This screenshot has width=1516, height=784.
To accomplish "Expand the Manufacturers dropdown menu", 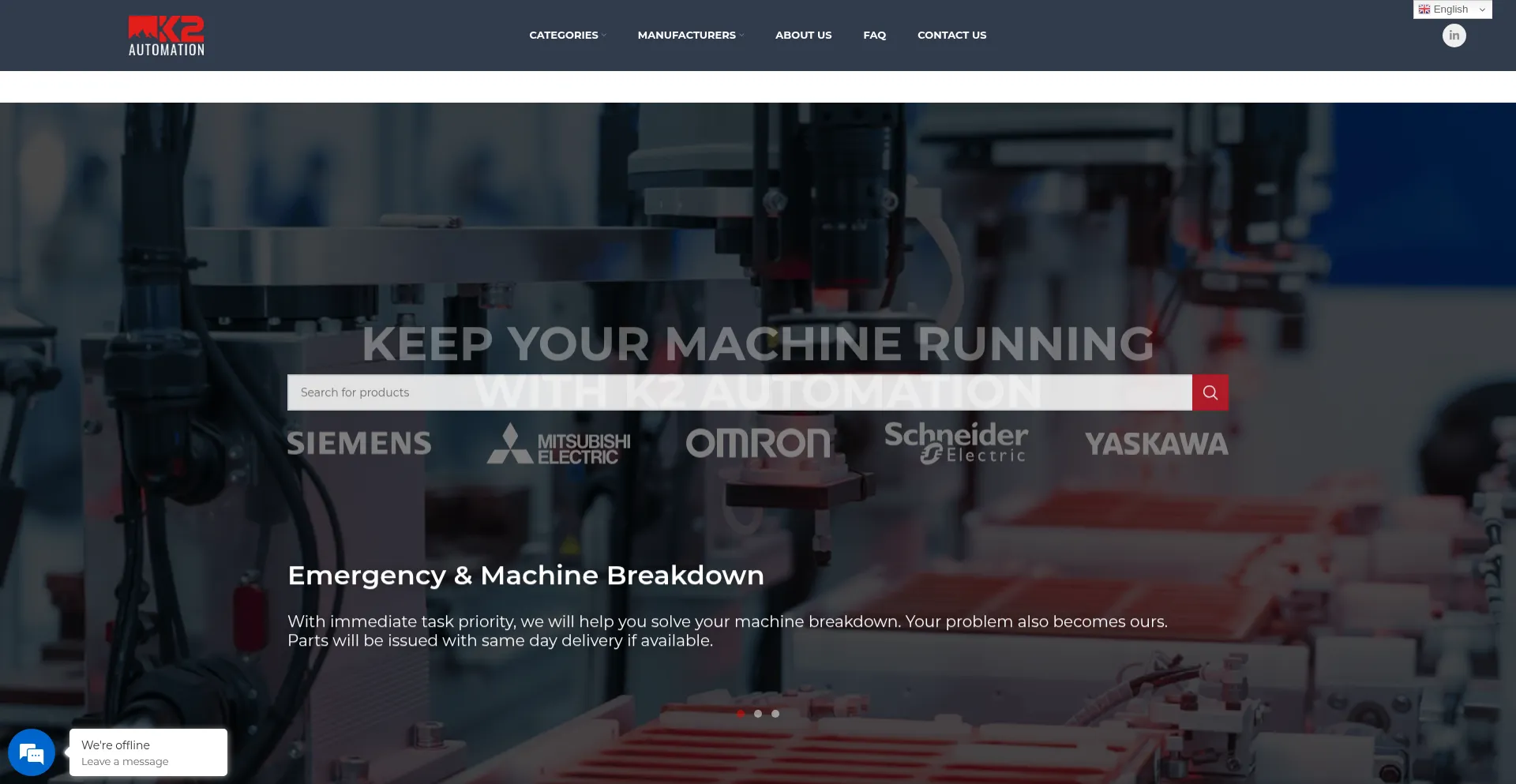I will [x=690, y=36].
